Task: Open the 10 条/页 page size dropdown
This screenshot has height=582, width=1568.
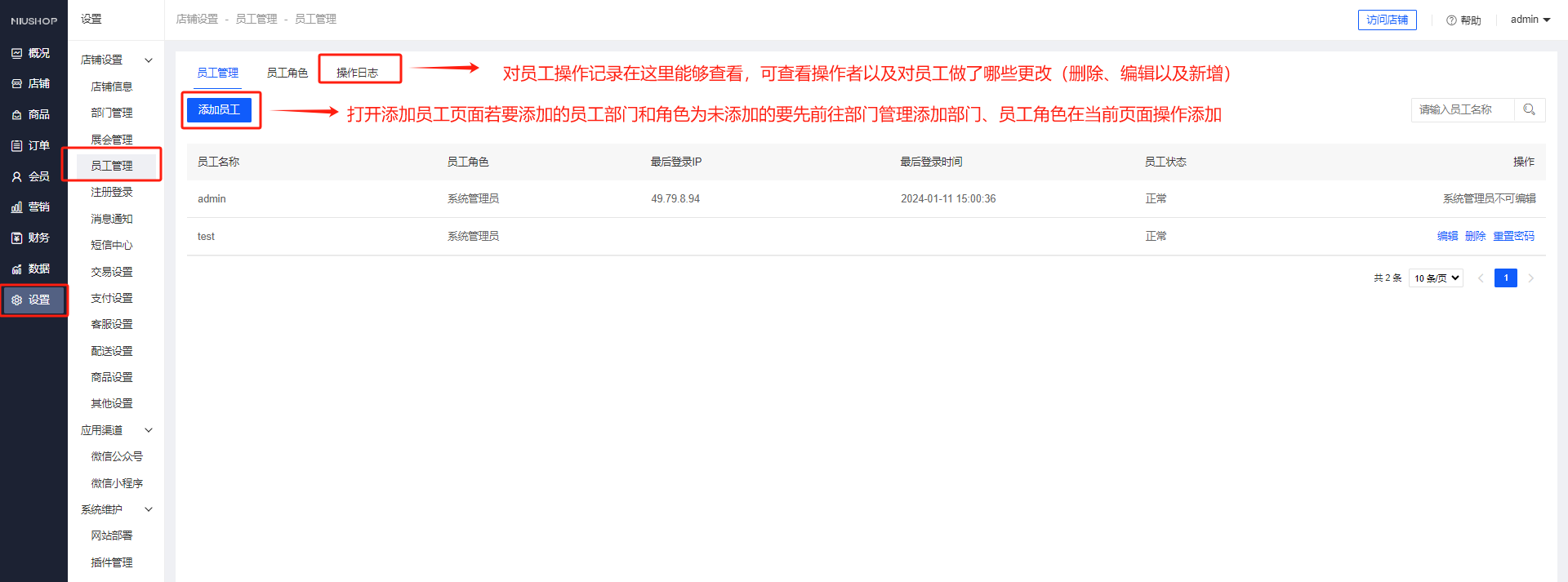Action: tap(1436, 278)
